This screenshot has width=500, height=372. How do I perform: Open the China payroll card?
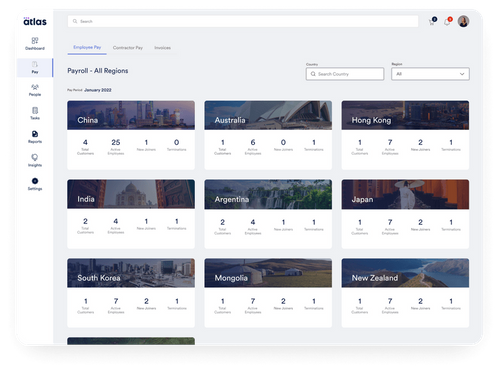click(131, 135)
